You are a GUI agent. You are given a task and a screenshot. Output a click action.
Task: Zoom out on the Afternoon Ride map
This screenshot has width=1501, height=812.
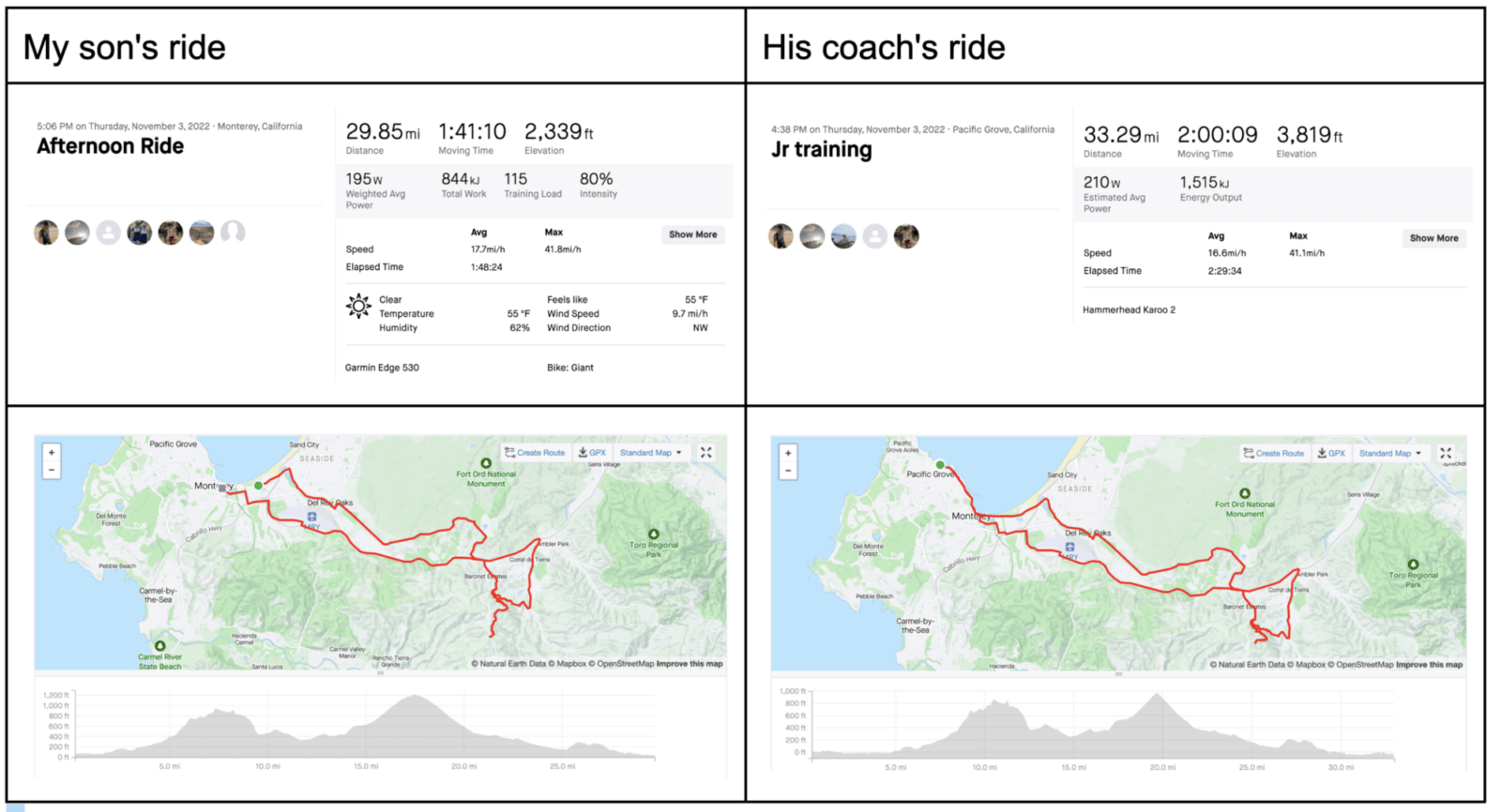pyautogui.click(x=52, y=468)
